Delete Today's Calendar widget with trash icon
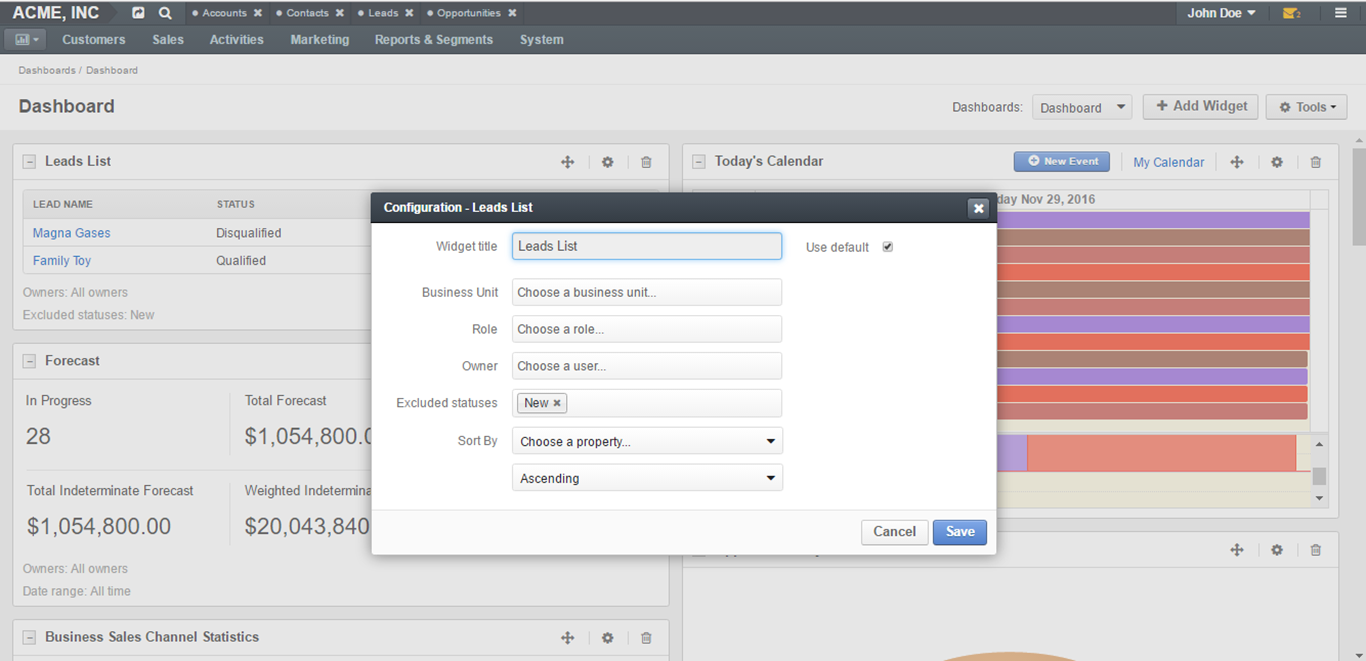This screenshot has width=1366, height=661. [x=1316, y=162]
